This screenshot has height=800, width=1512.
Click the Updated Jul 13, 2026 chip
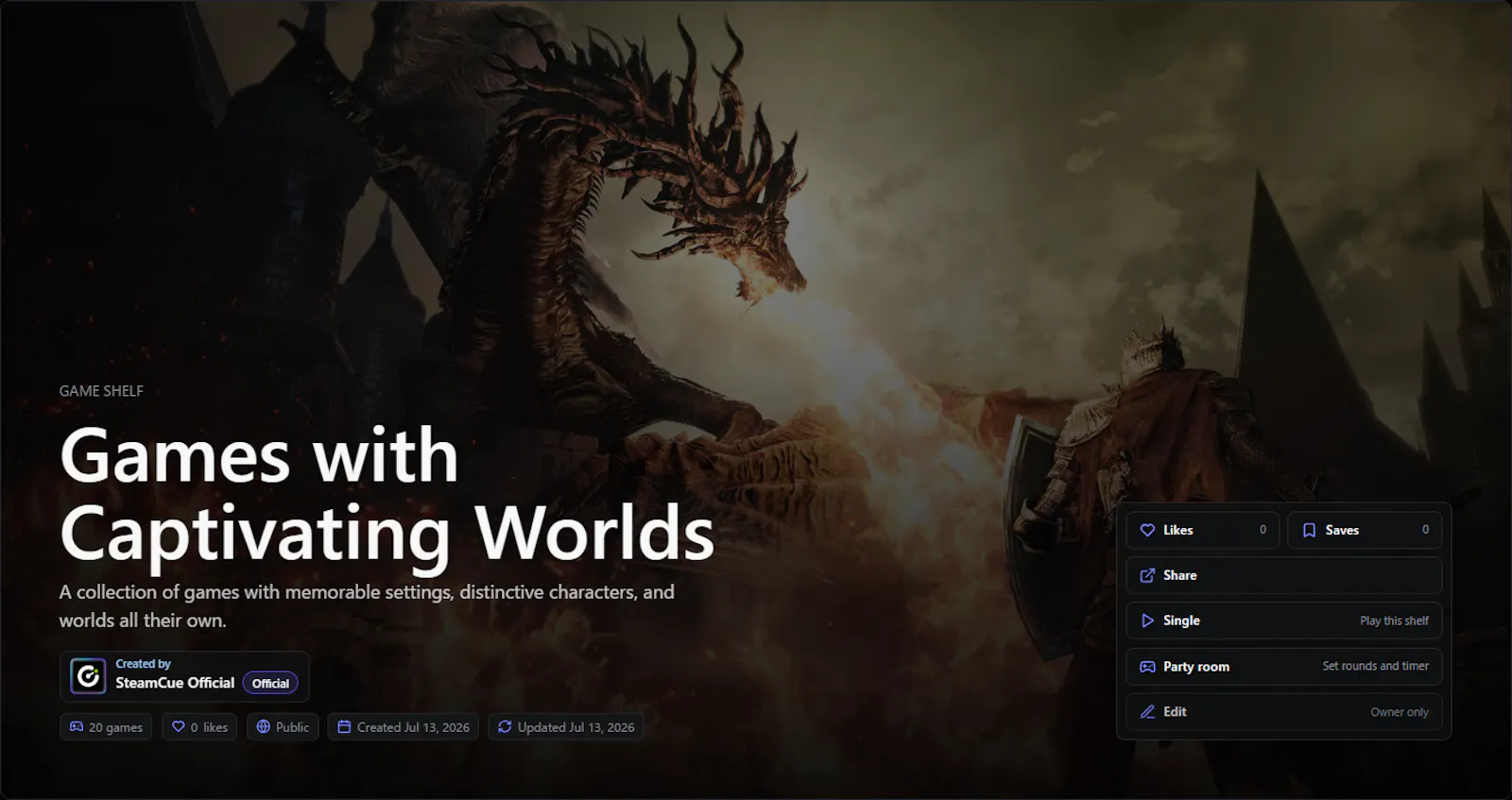click(x=566, y=727)
